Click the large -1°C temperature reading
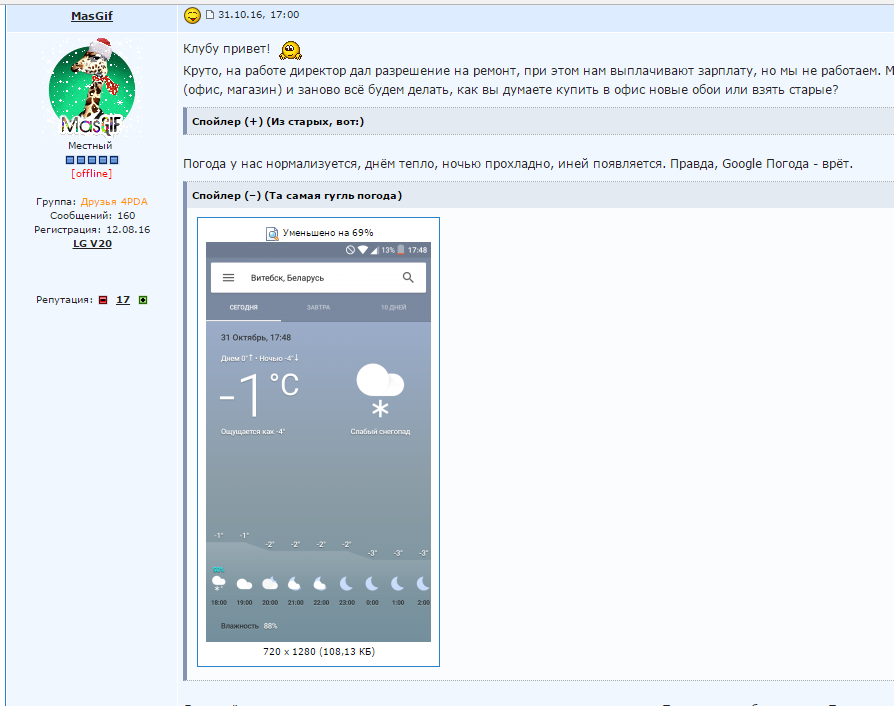This screenshot has width=894, height=706. pyautogui.click(x=259, y=393)
